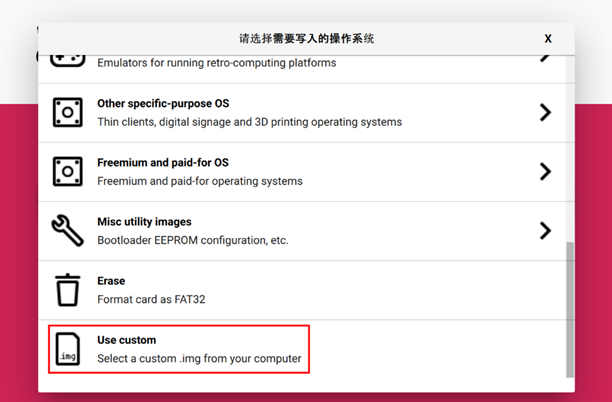Viewport: 612px width, 402px height.
Task: Select the Use custom option label
Action: pos(127,340)
